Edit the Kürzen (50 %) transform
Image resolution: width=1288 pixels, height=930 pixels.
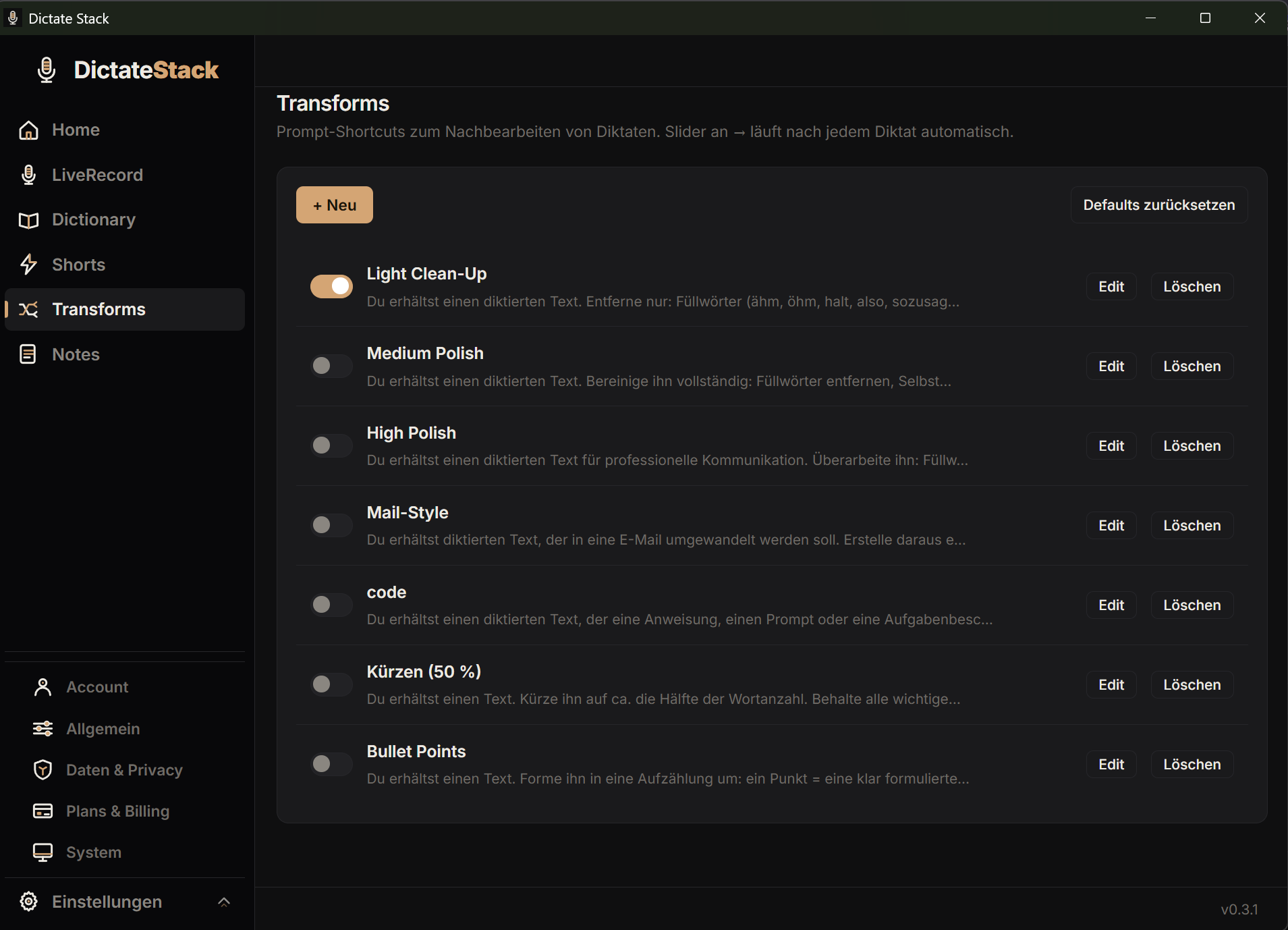coord(1111,685)
